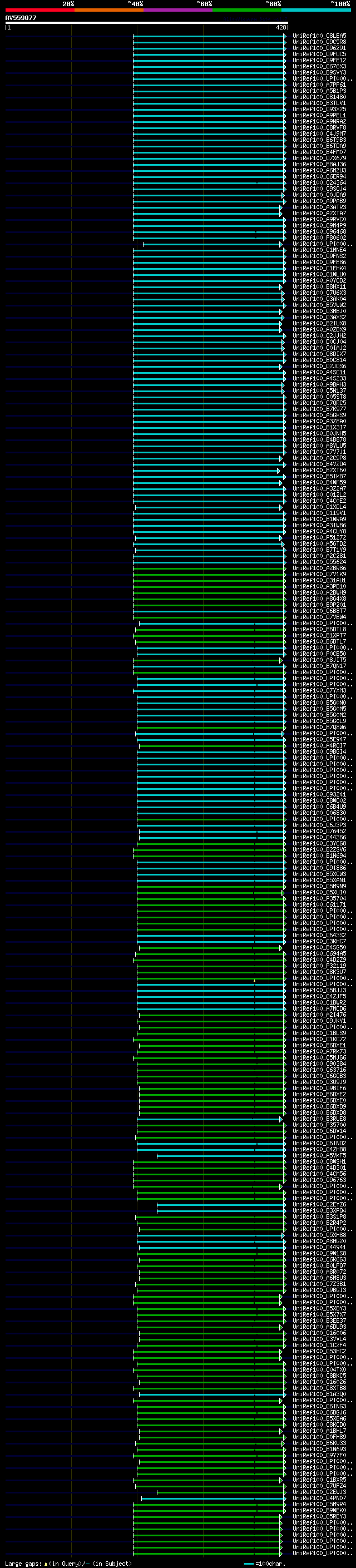Click the cyan ~100% identity legend segment

pos(316,10)
